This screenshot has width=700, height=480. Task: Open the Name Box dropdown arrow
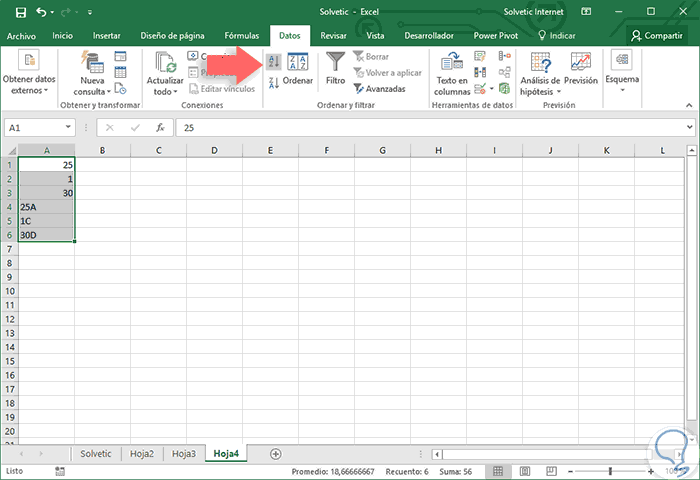[x=68, y=127]
